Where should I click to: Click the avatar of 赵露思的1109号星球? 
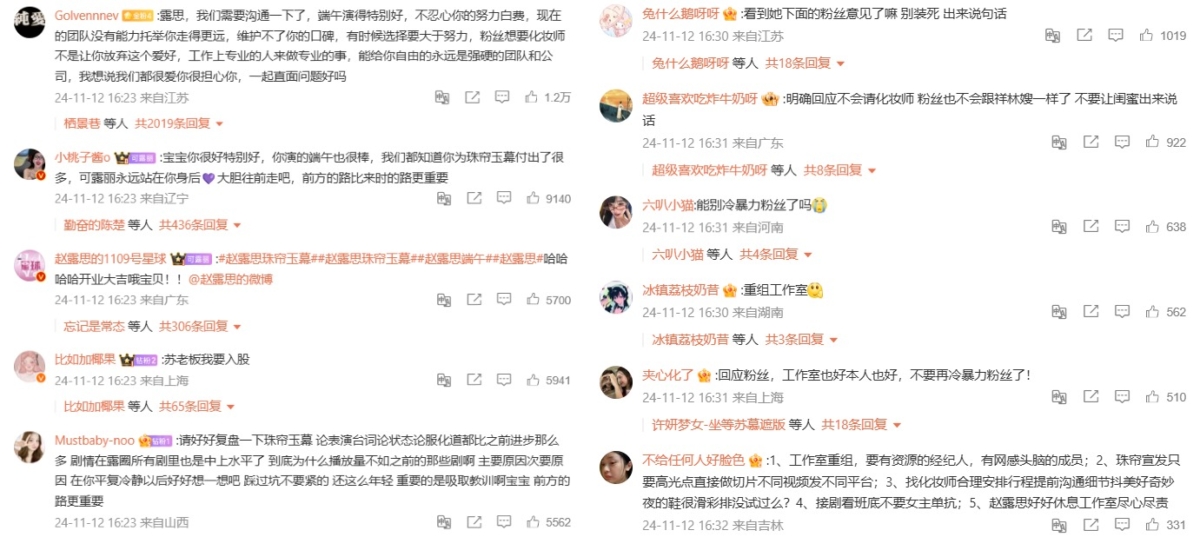click(29, 266)
